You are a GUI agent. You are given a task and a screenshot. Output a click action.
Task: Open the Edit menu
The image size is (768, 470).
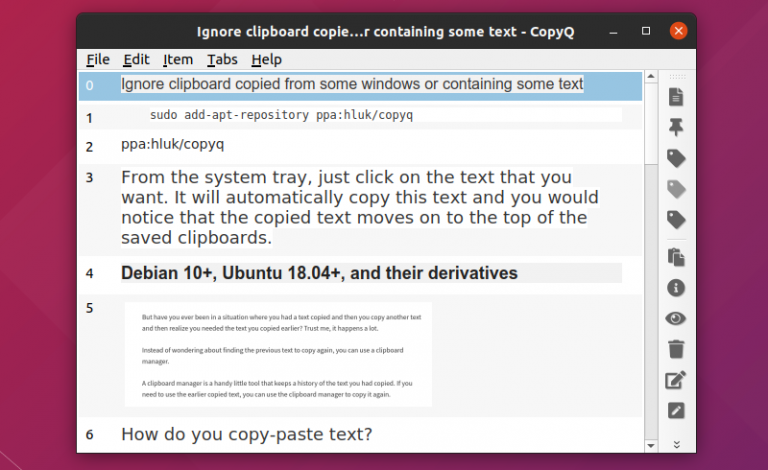pyautogui.click(x=136, y=60)
